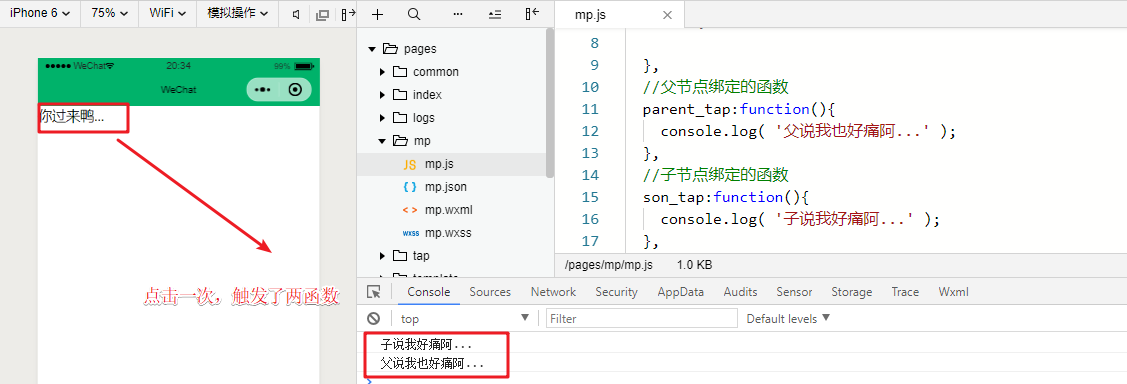Switch to the Wxml tab

(953, 292)
